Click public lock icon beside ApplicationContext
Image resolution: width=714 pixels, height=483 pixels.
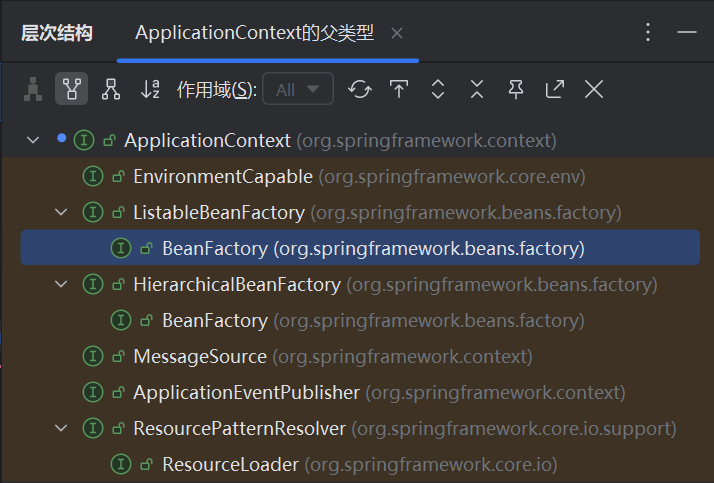click(x=109, y=141)
